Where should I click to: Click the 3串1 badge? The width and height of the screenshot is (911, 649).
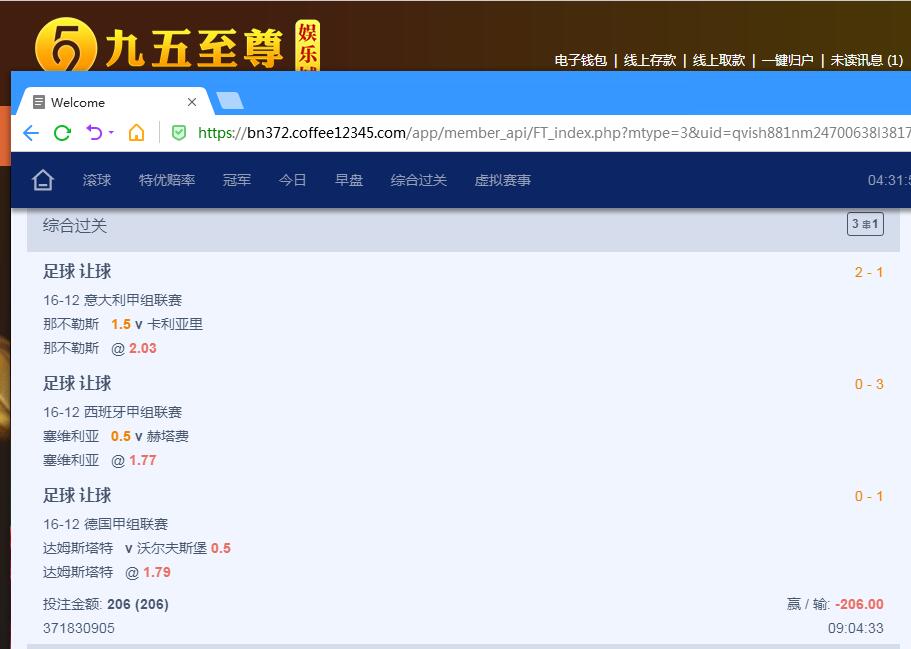coord(865,224)
